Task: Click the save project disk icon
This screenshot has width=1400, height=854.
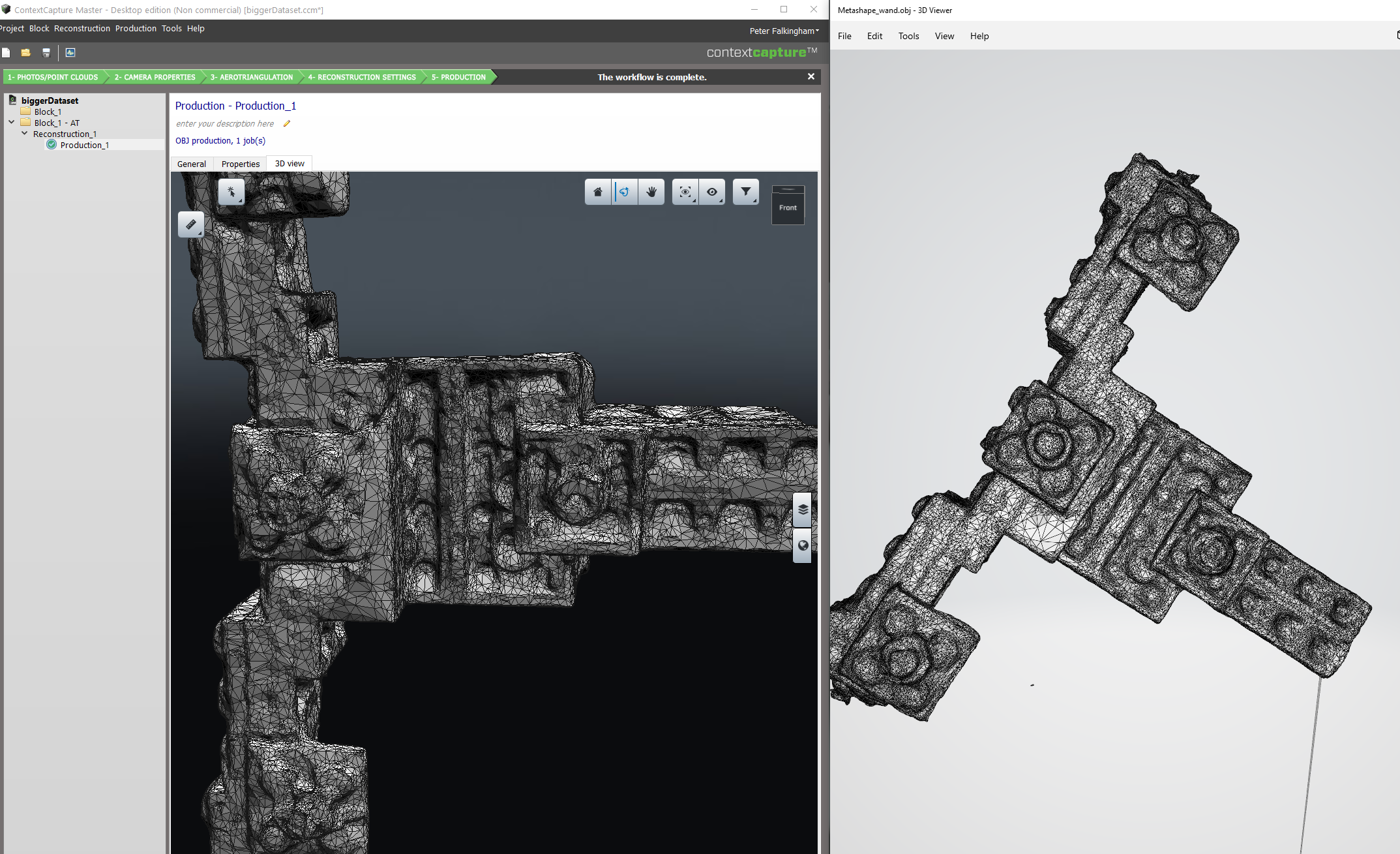Action: 46,53
